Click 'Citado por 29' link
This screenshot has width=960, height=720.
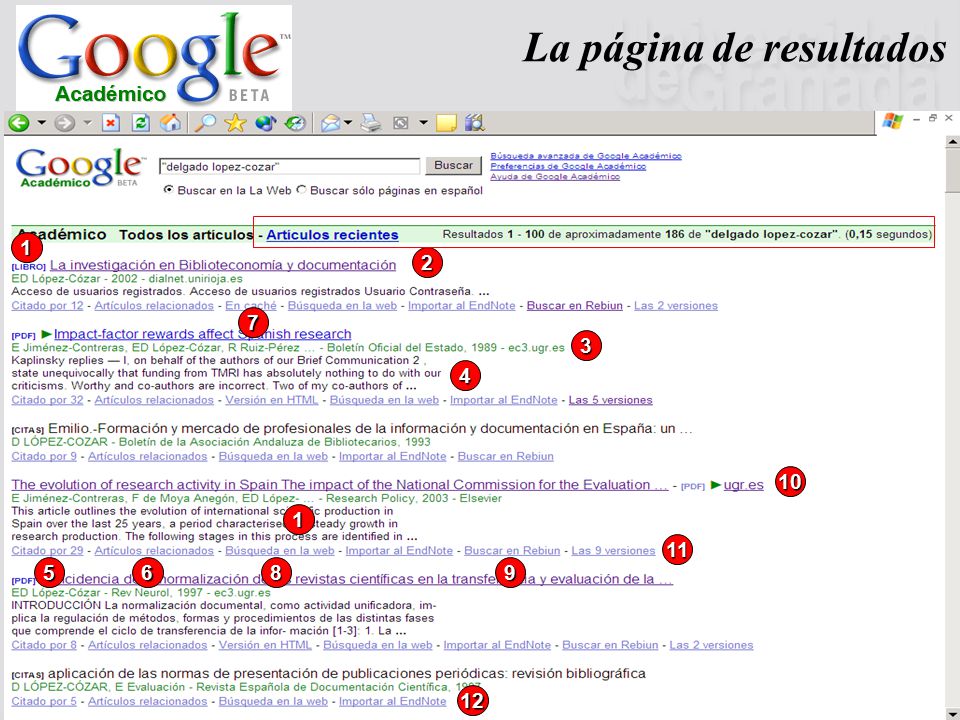47,550
